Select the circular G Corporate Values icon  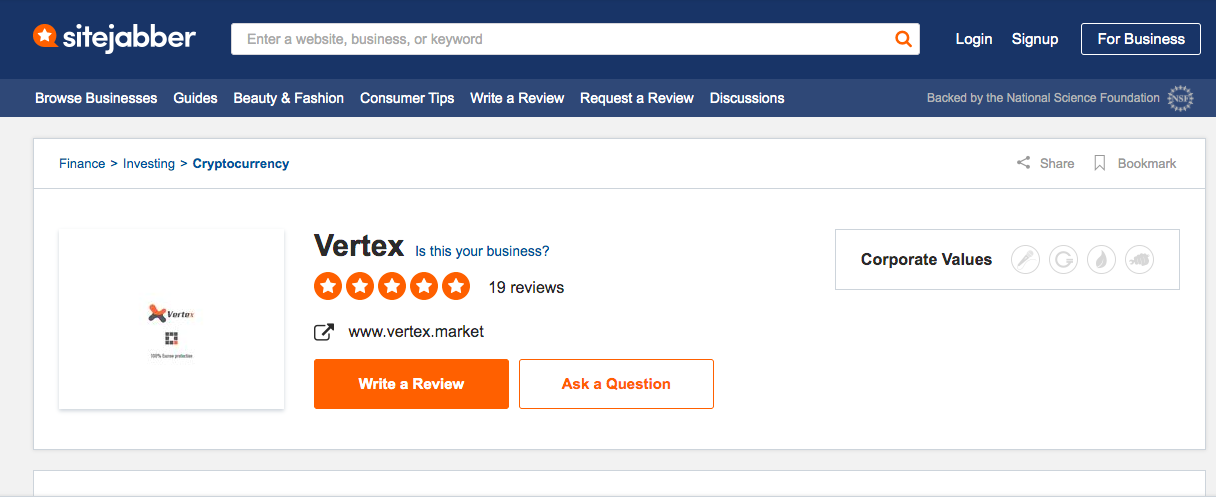pos(1064,260)
